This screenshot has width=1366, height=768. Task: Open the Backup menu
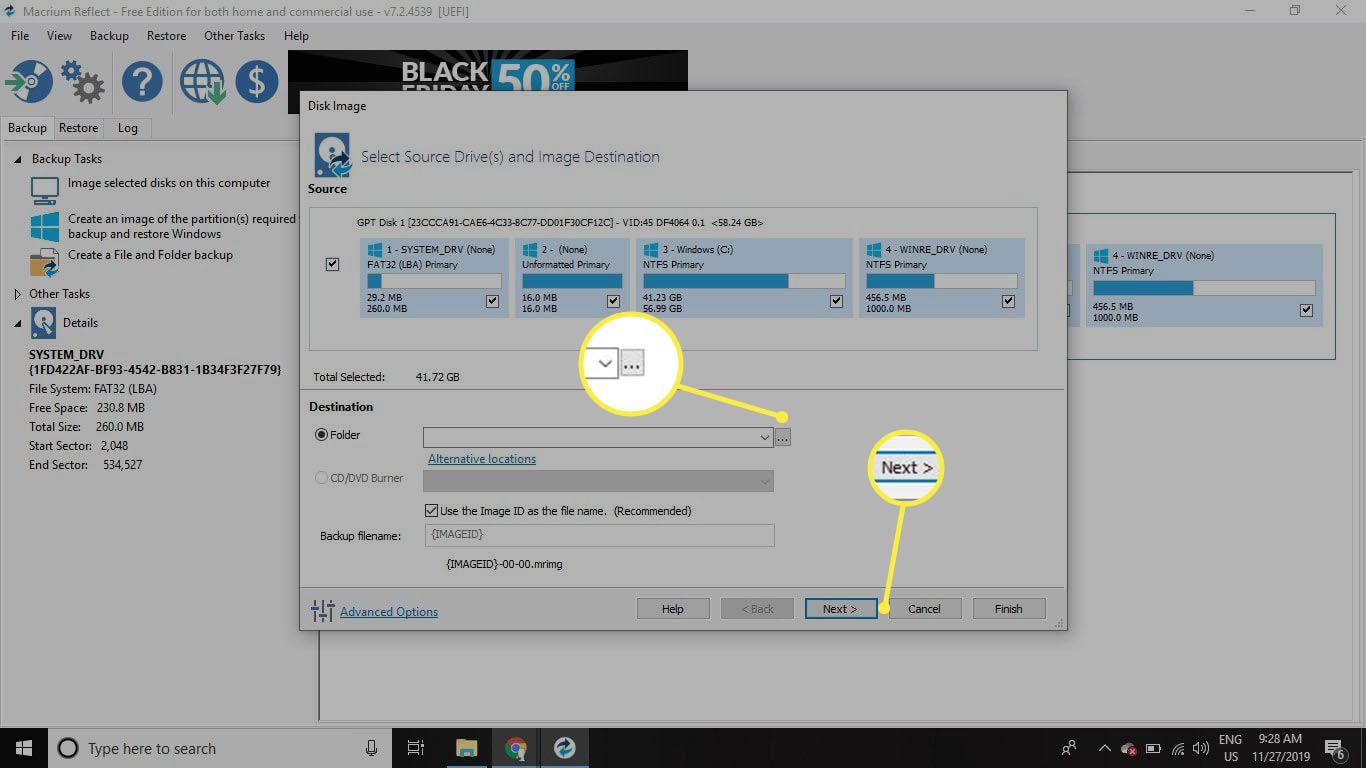tap(109, 36)
